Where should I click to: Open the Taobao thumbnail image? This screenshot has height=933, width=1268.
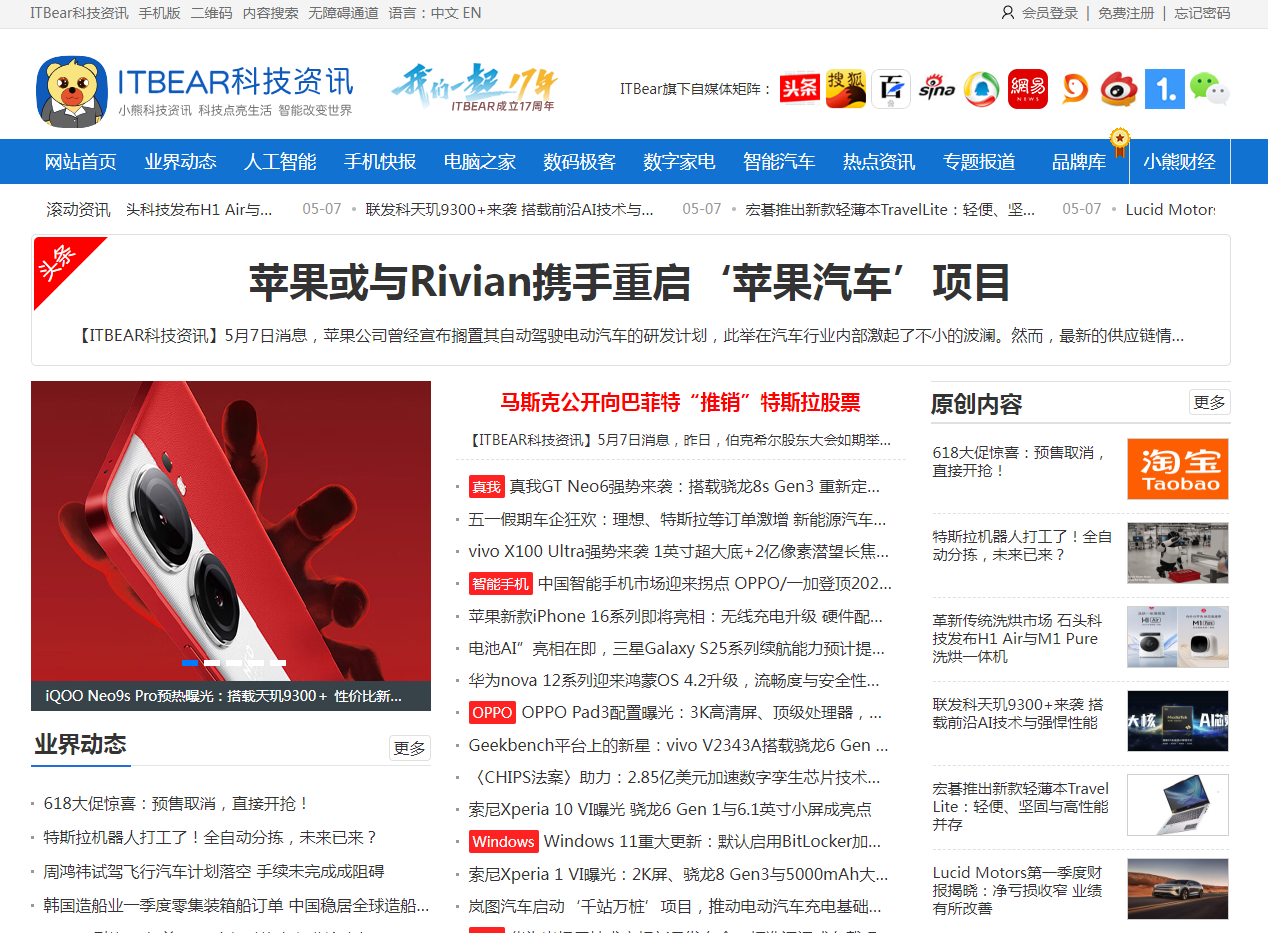1178,469
